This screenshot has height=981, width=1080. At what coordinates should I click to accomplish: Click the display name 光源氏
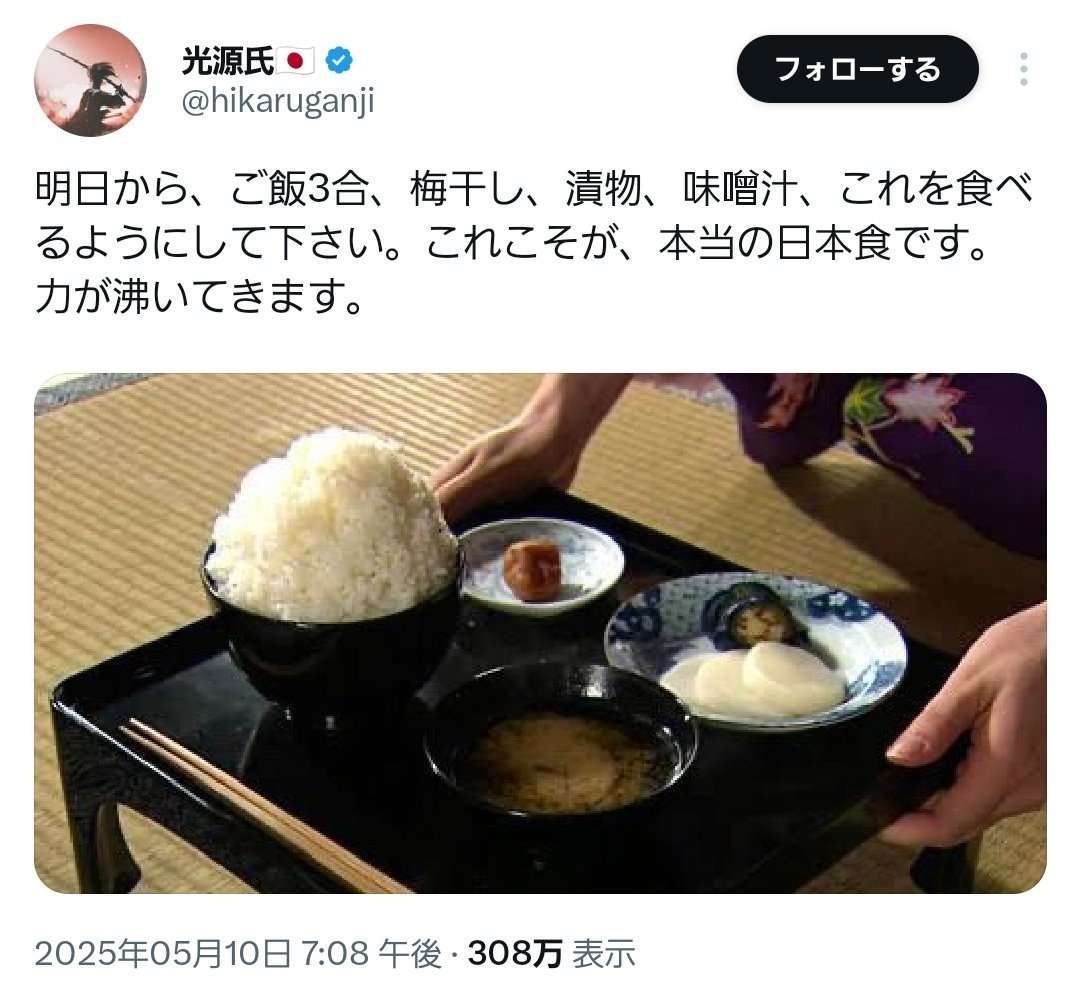point(228,61)
